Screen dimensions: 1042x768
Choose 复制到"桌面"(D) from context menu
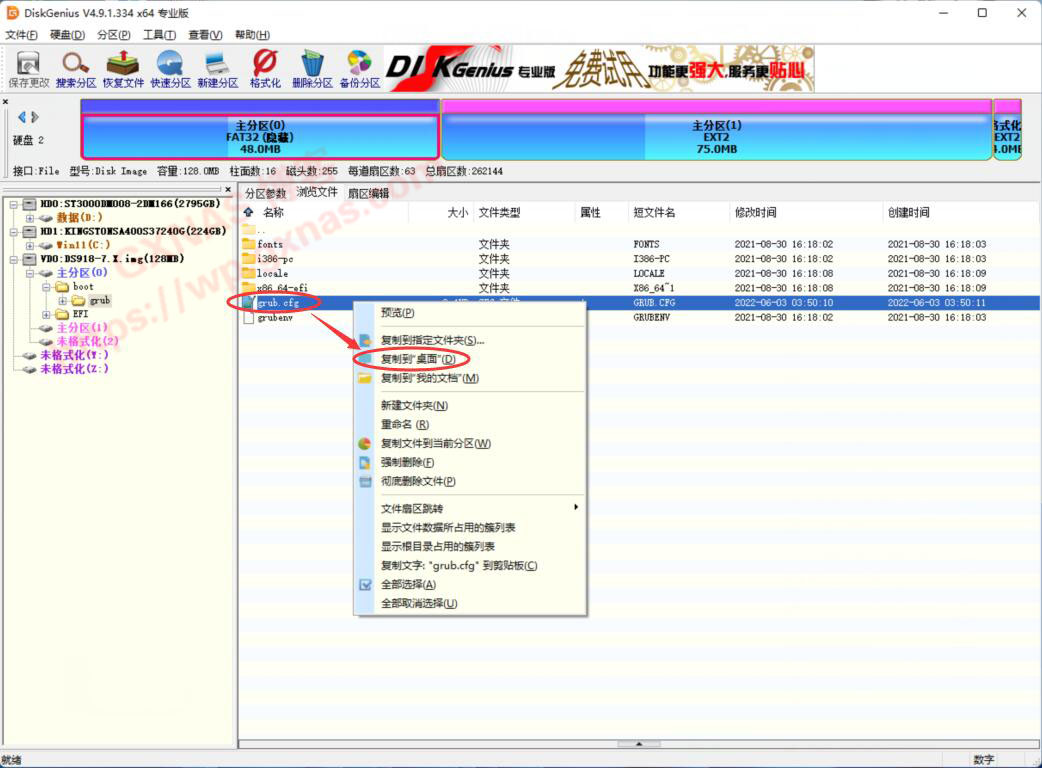(417, 359)
